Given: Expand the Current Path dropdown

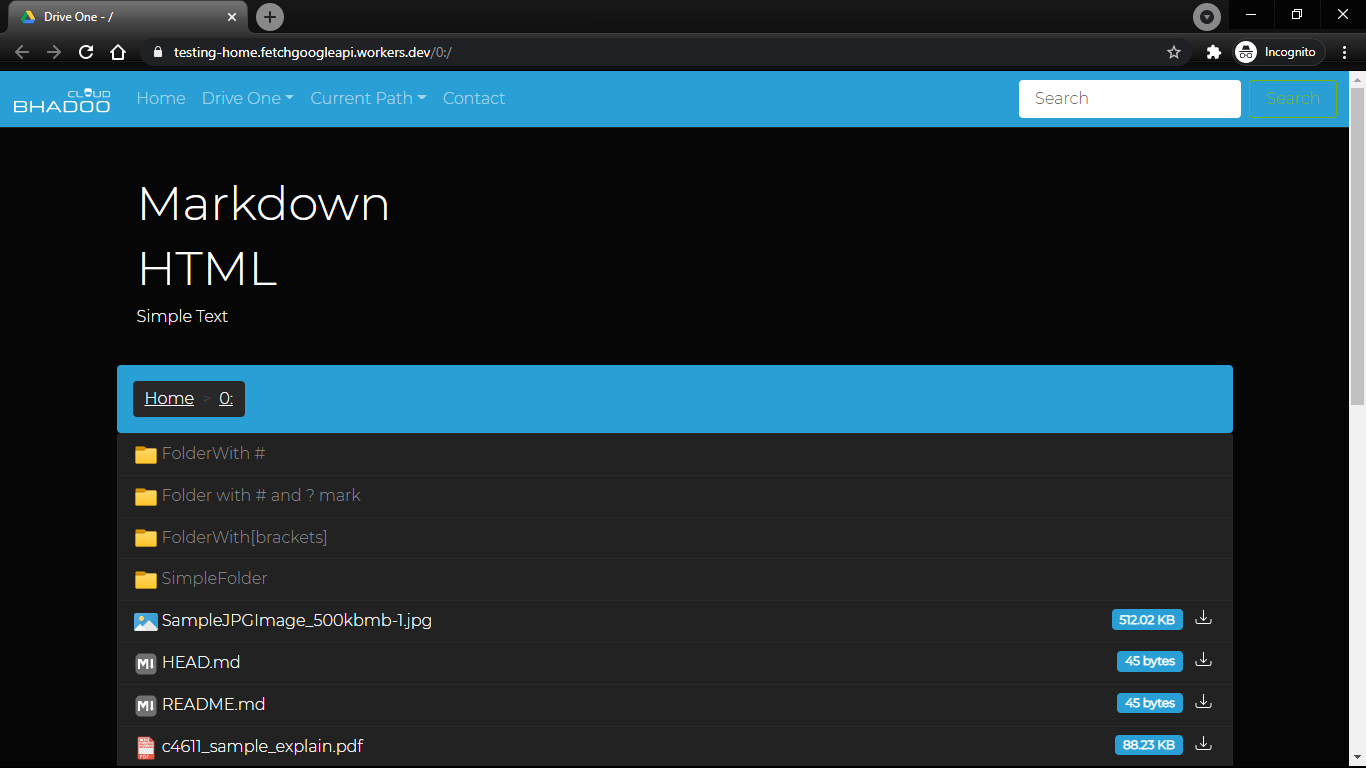Looking at the screenshot, I should [x=368, y=98].
